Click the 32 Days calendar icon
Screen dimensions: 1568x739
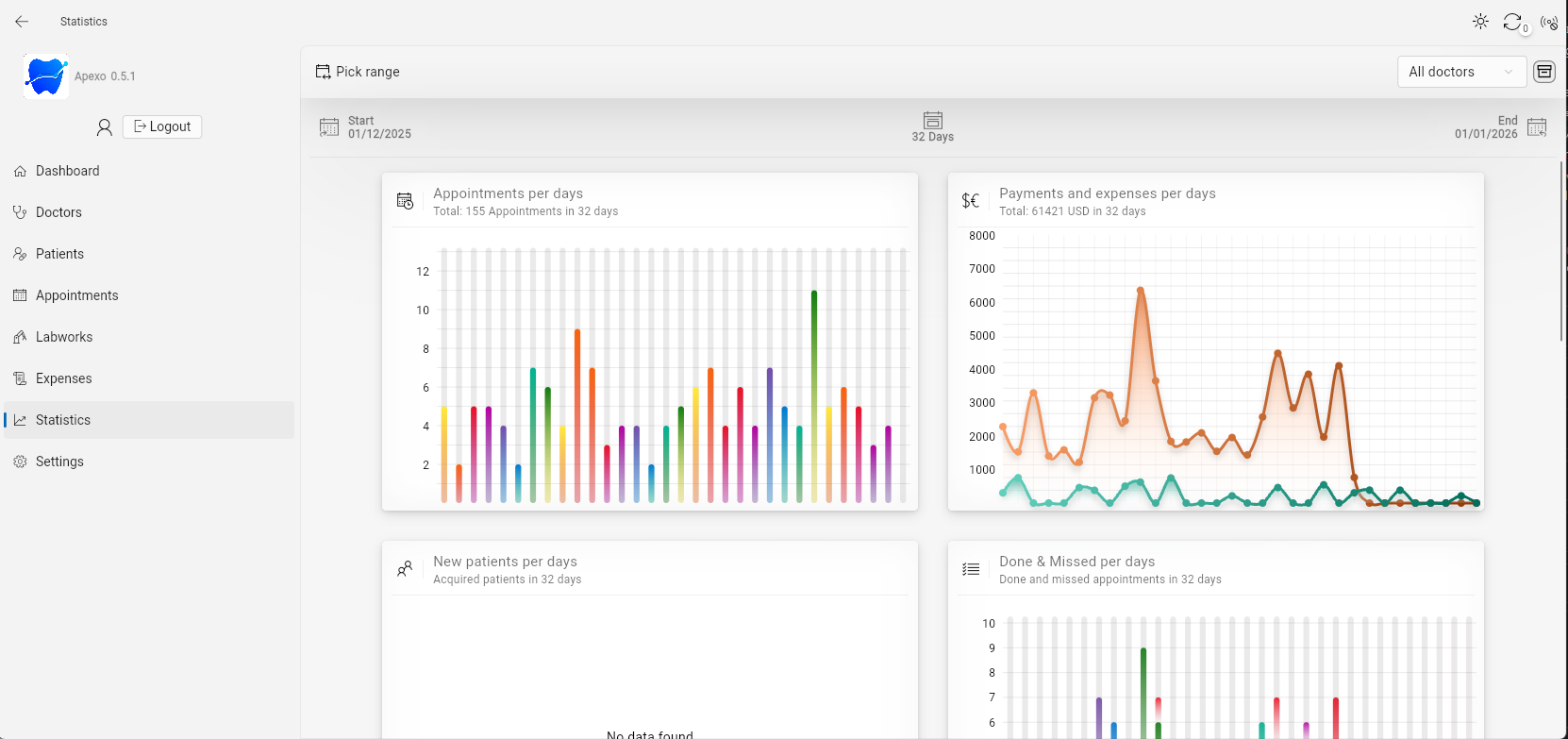[933, 120]
